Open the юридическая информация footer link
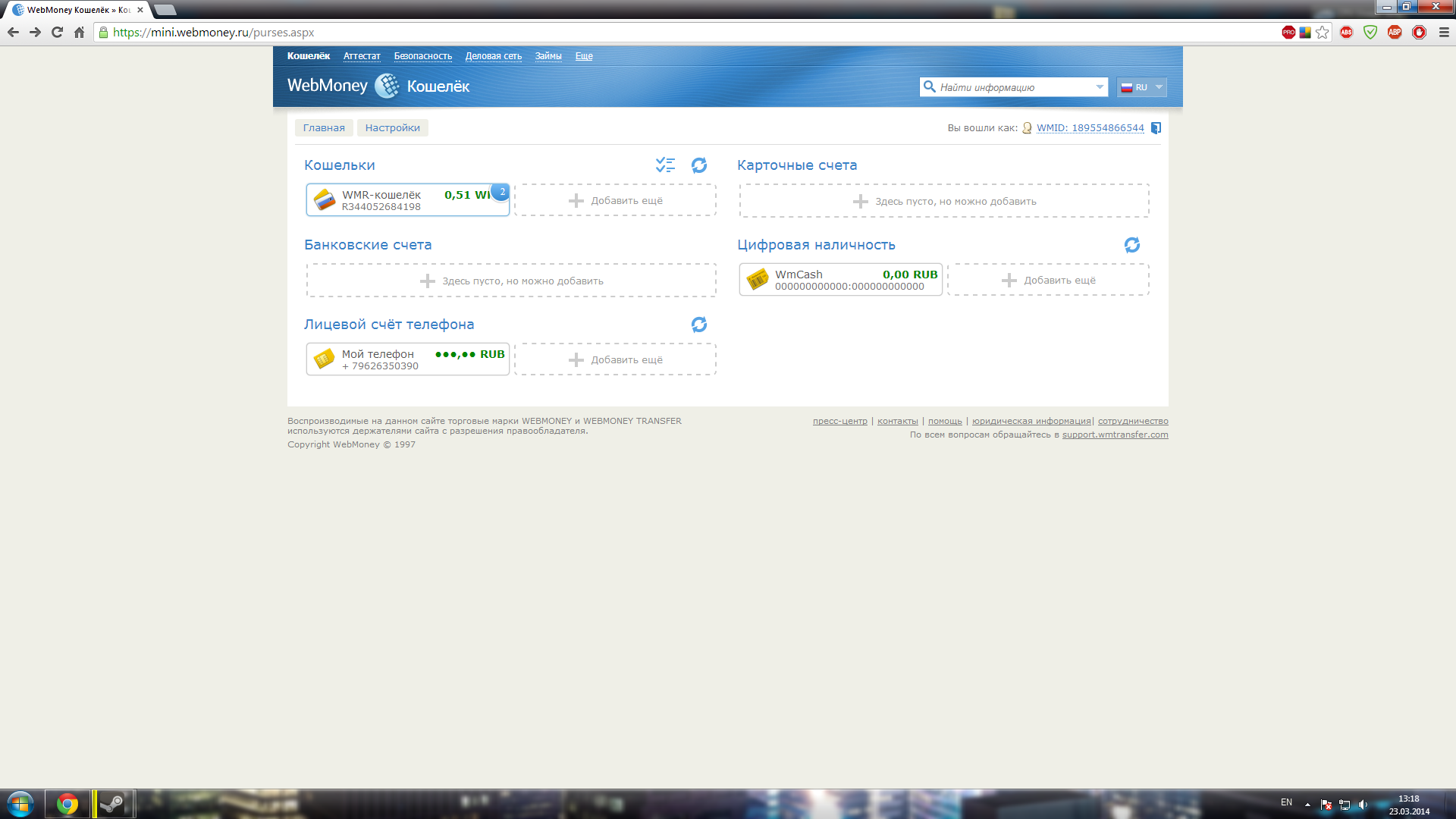 (x=1031, y=421)
